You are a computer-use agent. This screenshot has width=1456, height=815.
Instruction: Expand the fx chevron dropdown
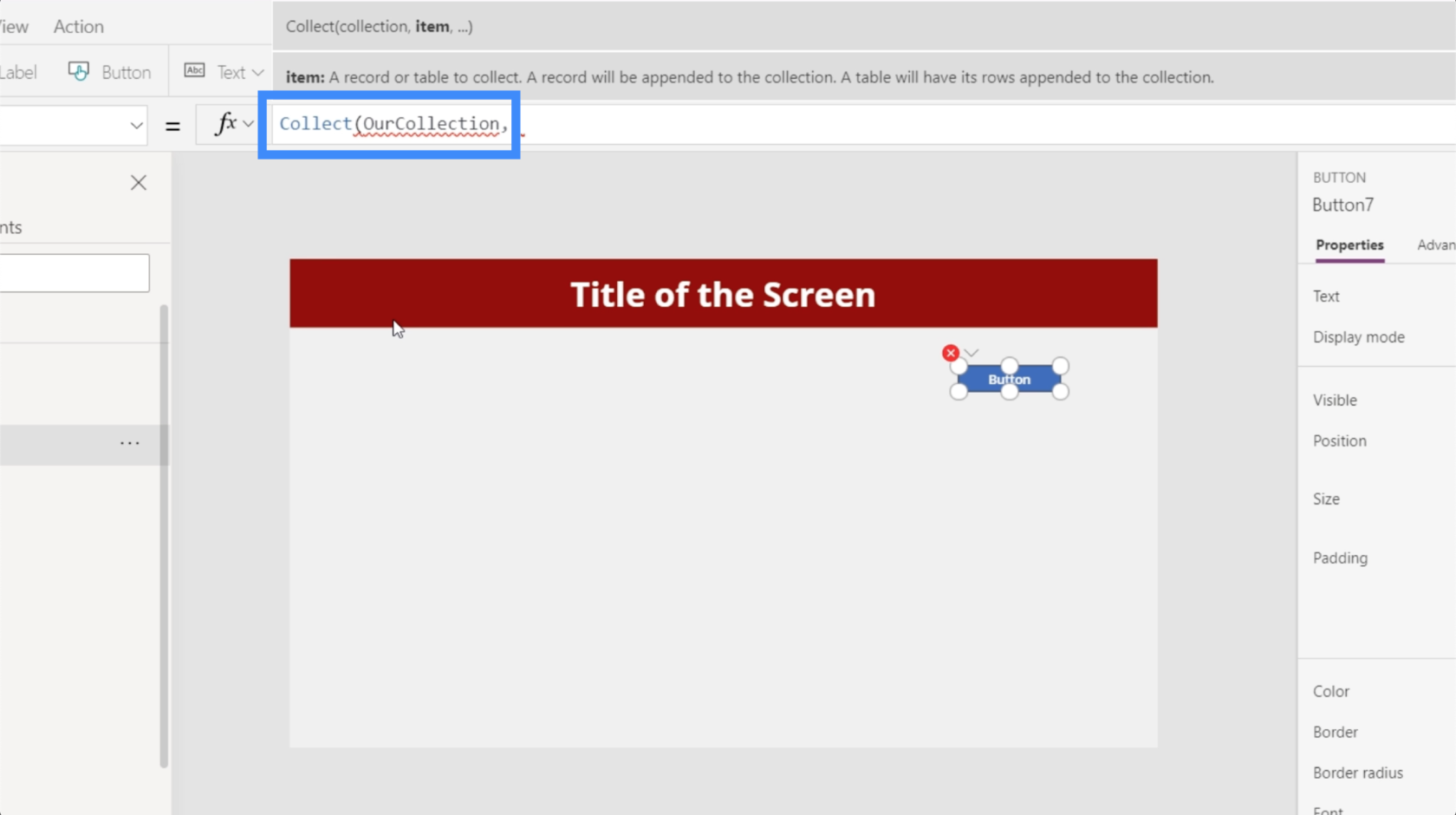click(249, 124)
